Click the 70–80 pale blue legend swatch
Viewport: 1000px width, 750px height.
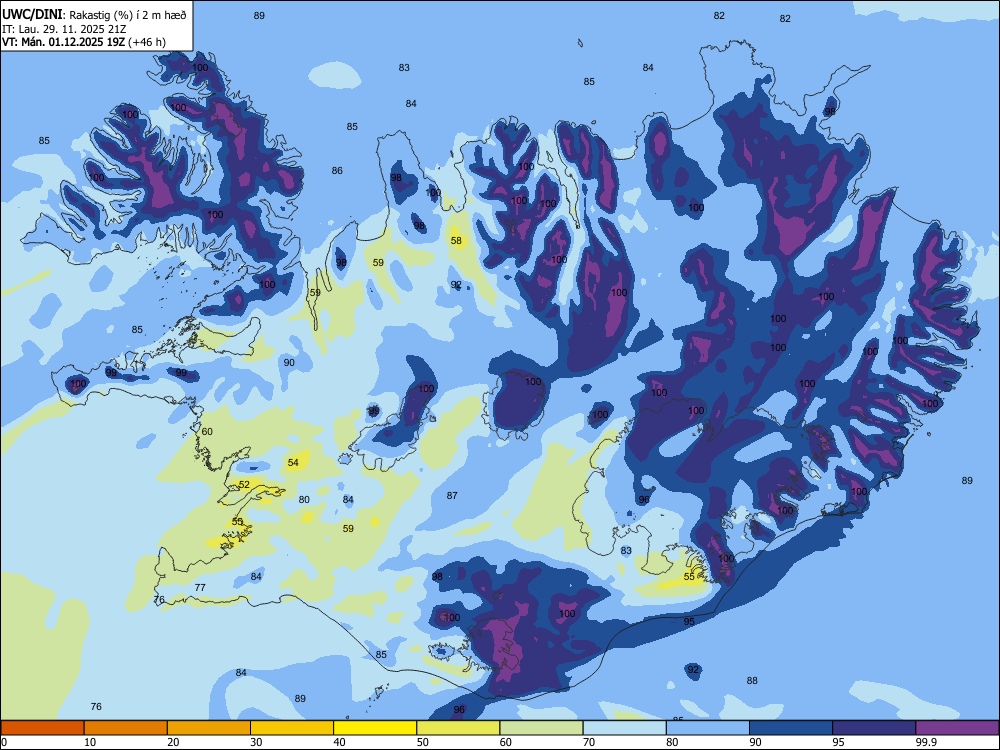tap(624, 728)
